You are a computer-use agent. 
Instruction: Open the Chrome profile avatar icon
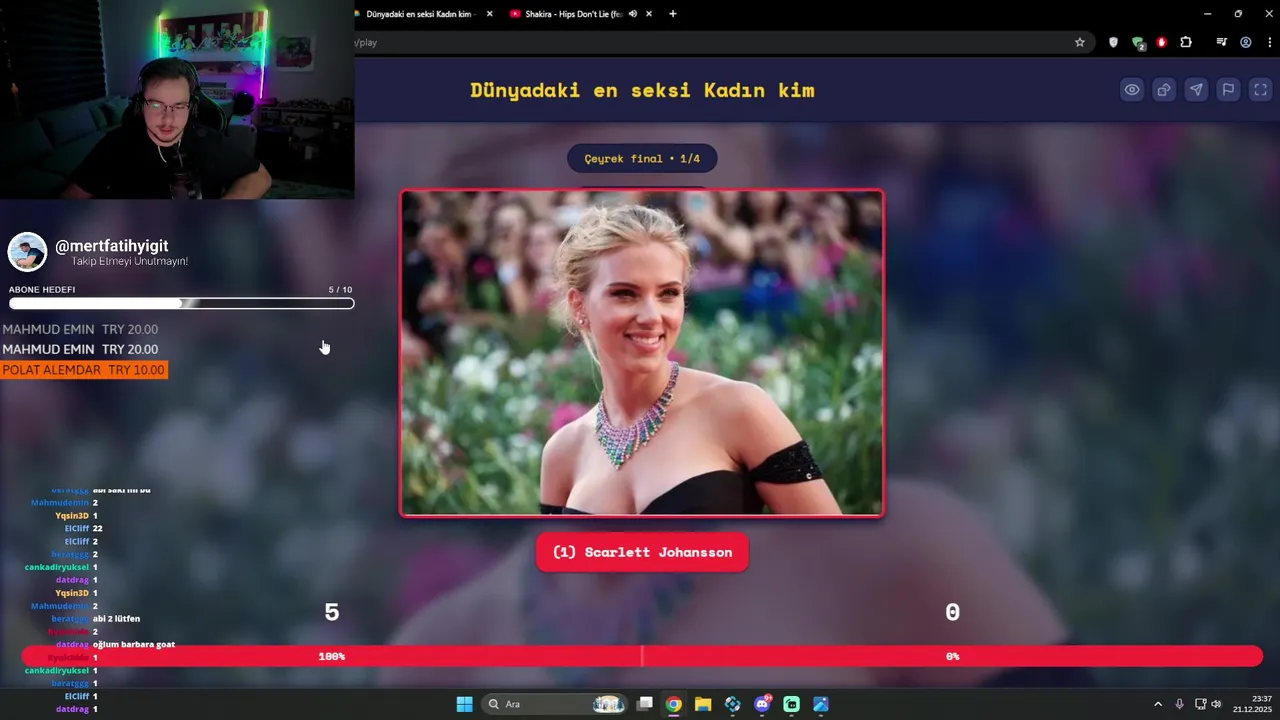tap(1246, 42)
